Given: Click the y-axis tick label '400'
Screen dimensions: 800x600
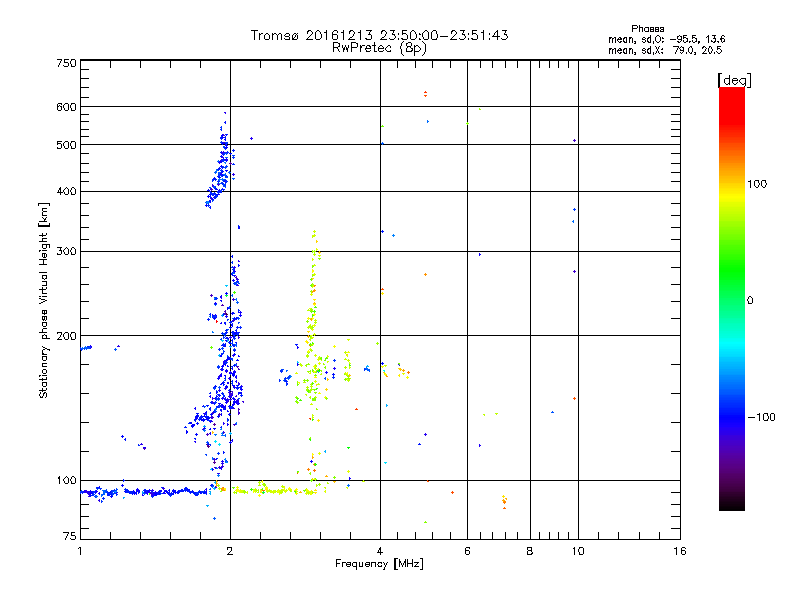Looking at the screenshot, I should click(66, 192).
